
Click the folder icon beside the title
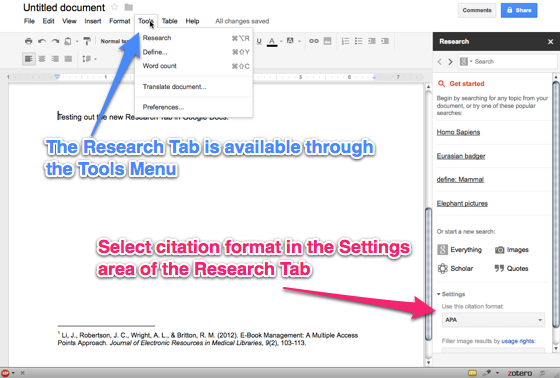click(x=129, y=7)
